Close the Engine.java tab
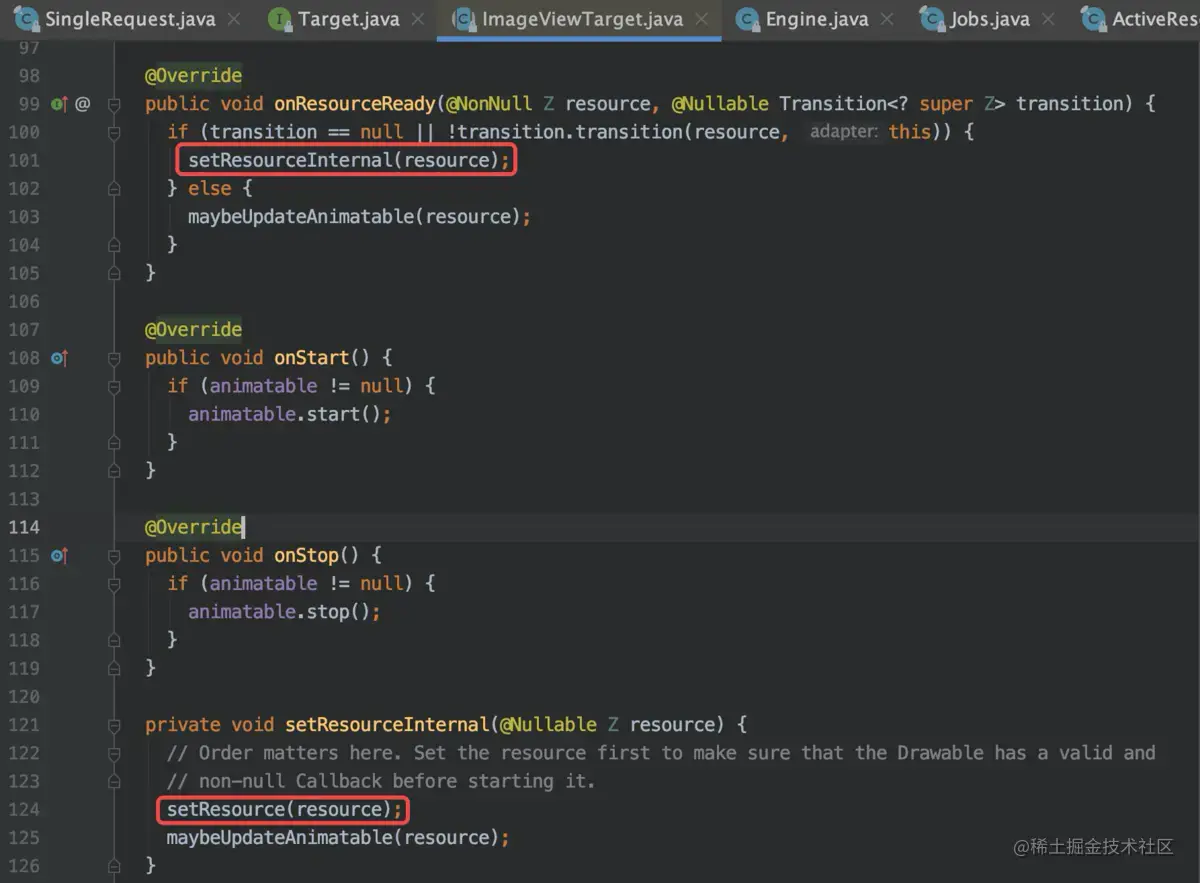 (887, 19)
